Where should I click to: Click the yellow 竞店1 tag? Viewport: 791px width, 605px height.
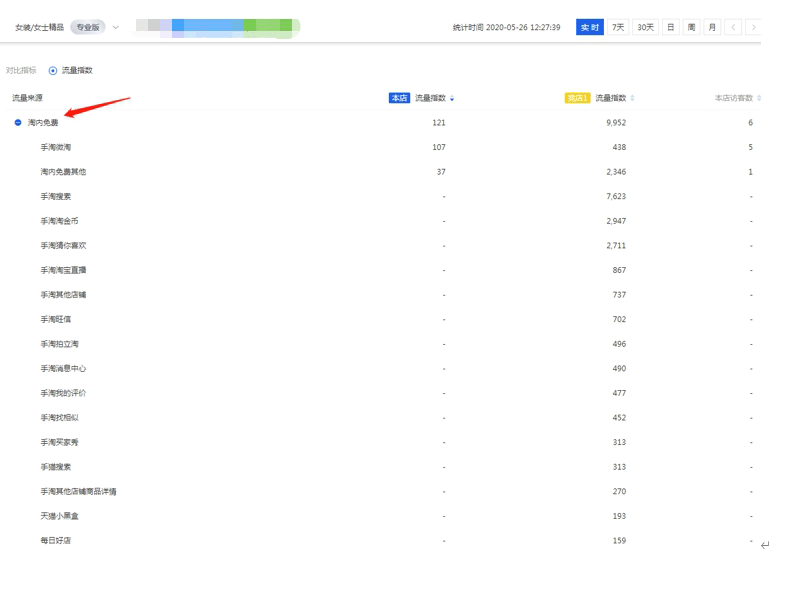(x=577, y=98)
